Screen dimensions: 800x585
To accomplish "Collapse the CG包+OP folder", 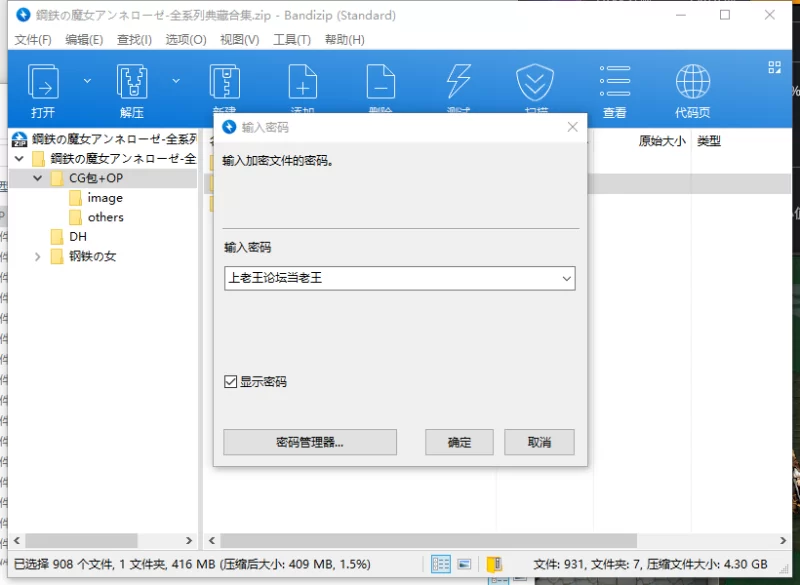I will [37, 178].
